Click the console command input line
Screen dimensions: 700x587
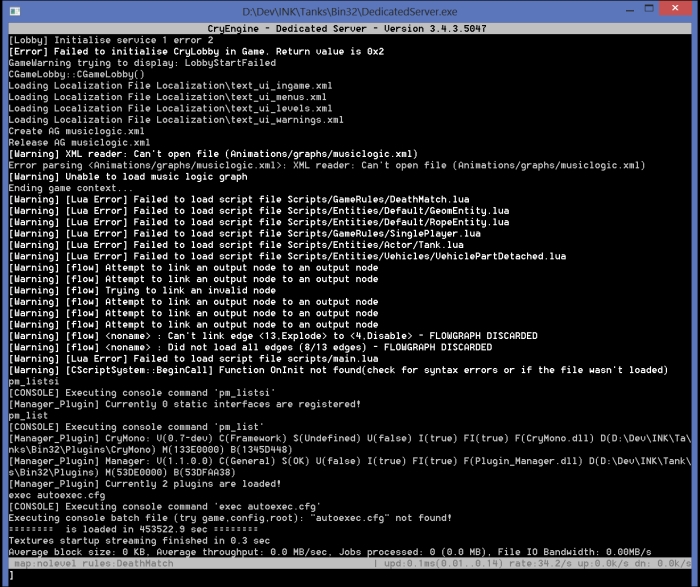click(350, 575)
